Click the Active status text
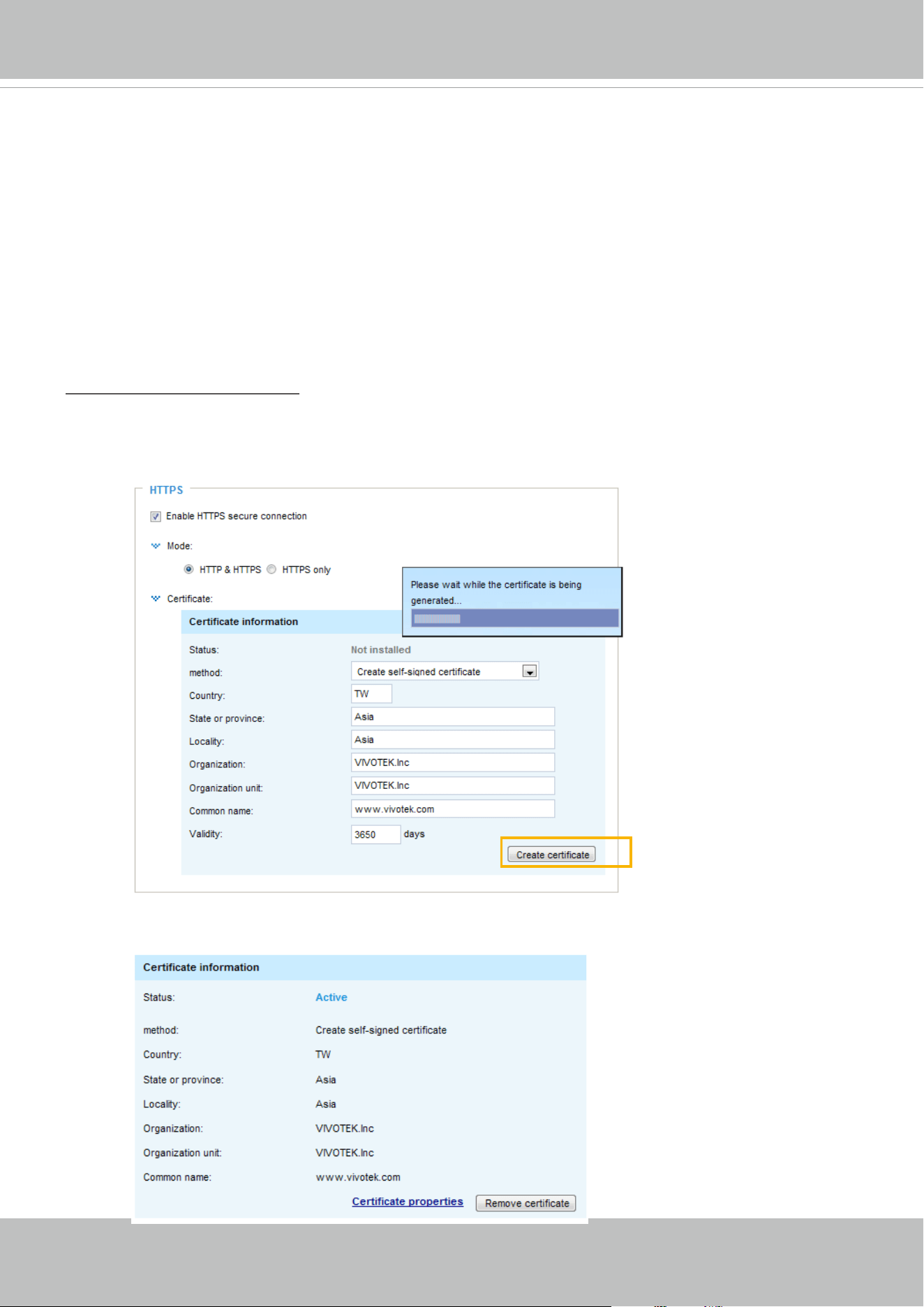Viewport: 924px width, 1307px height. [331, 998]
